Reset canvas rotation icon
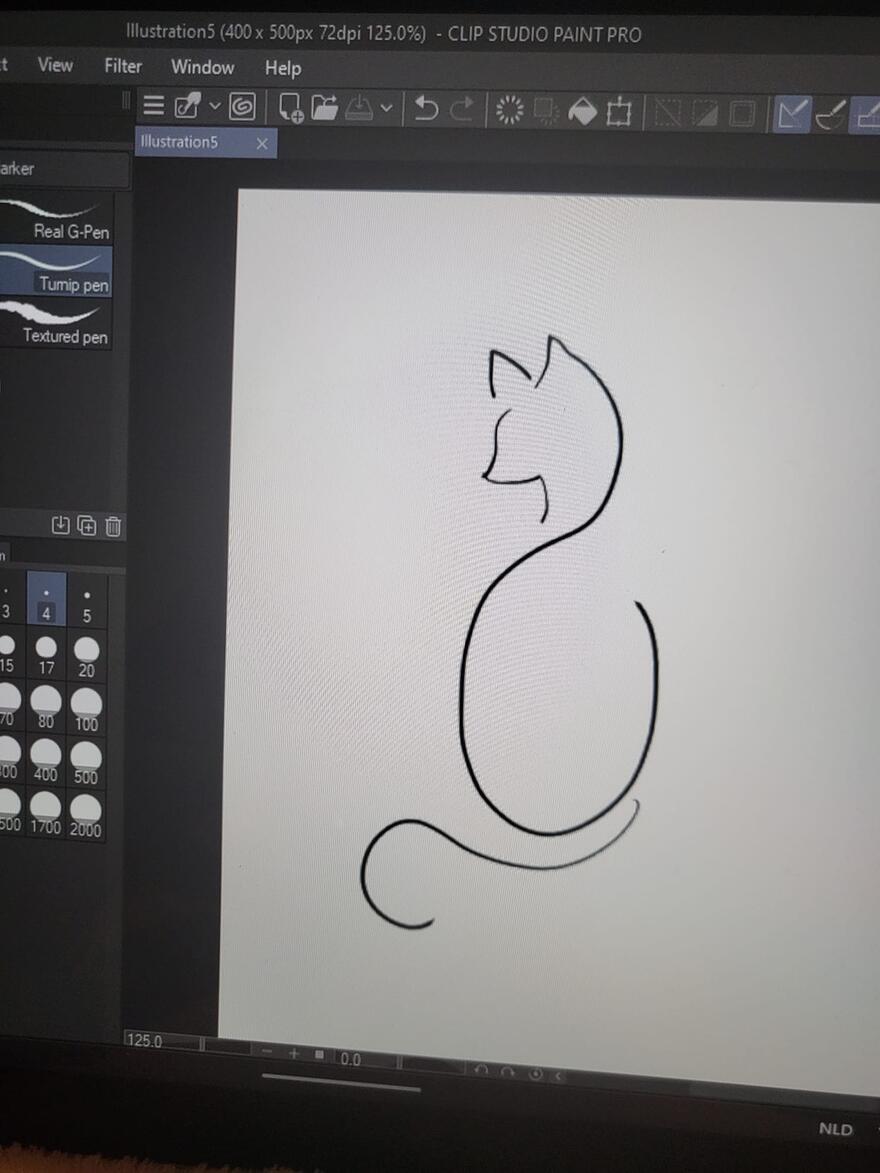 (x=536, y=1074)
